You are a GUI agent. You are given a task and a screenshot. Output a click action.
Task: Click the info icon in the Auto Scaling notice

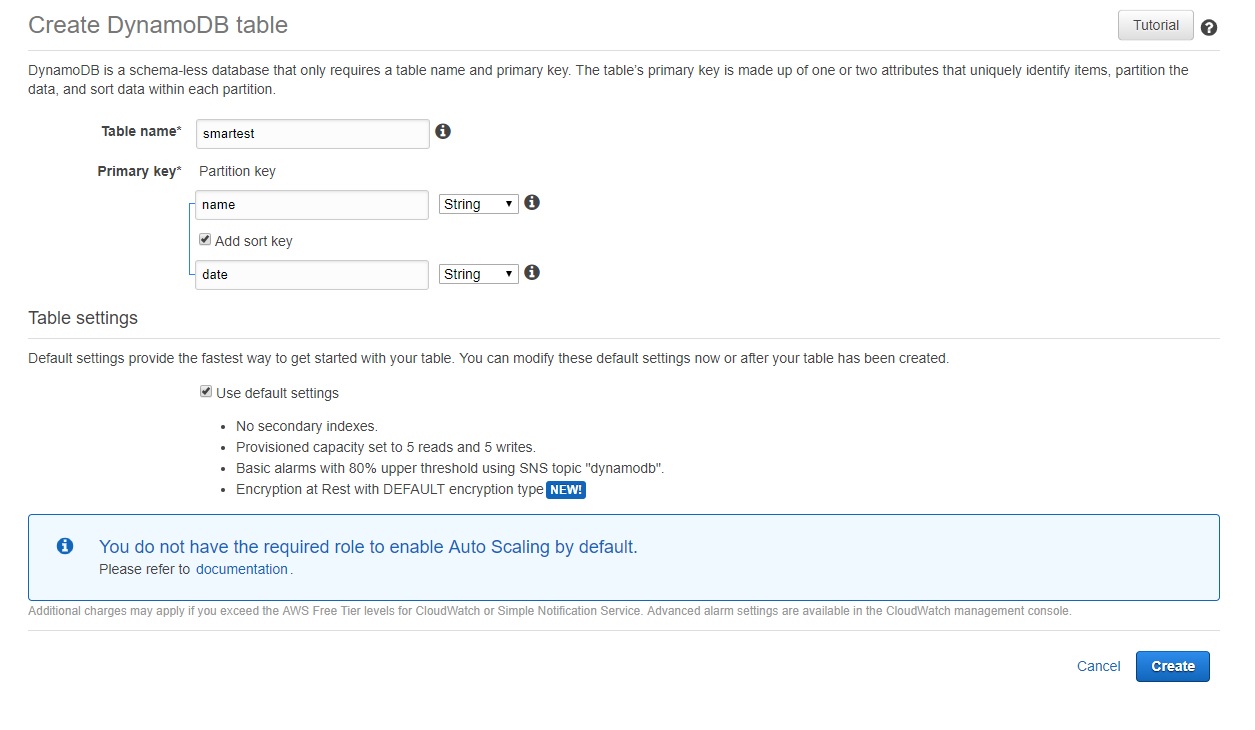coord(64,545)
